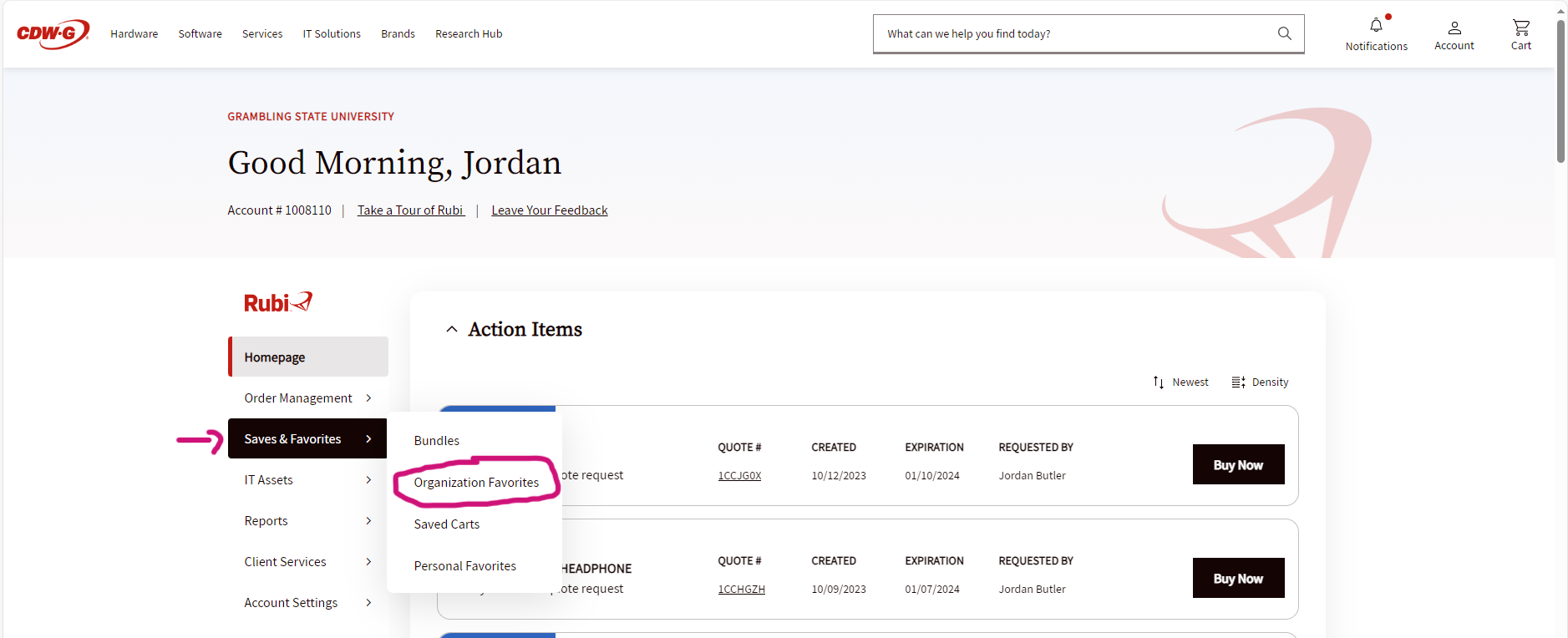Expand Client Services chevron
This screenshot has width=1568, height=638.
coord(368,561)
